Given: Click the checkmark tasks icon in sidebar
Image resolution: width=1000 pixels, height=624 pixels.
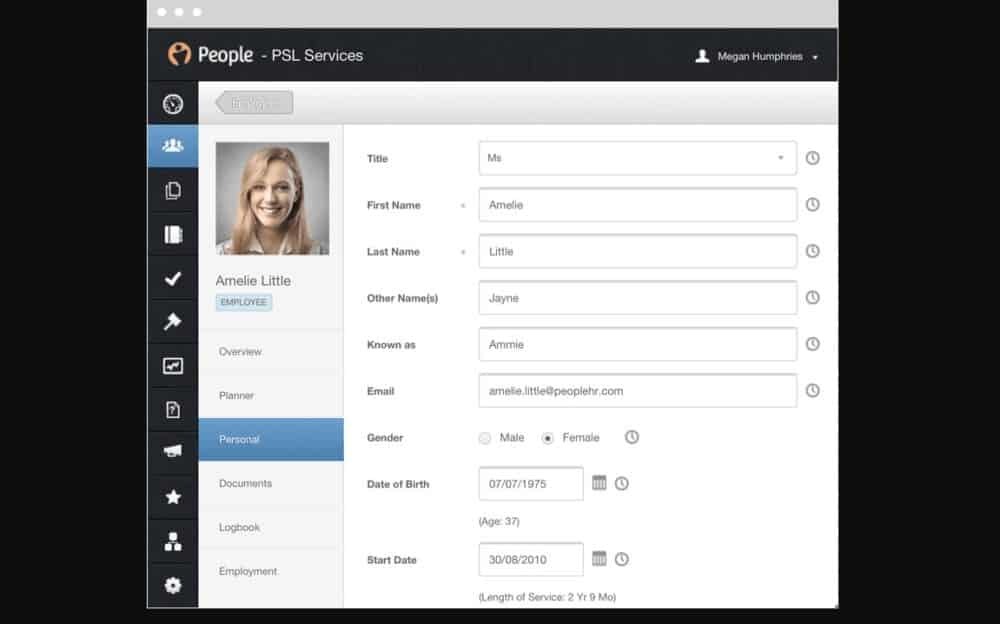Looking at the screenshot, I should tap(173, 279).
